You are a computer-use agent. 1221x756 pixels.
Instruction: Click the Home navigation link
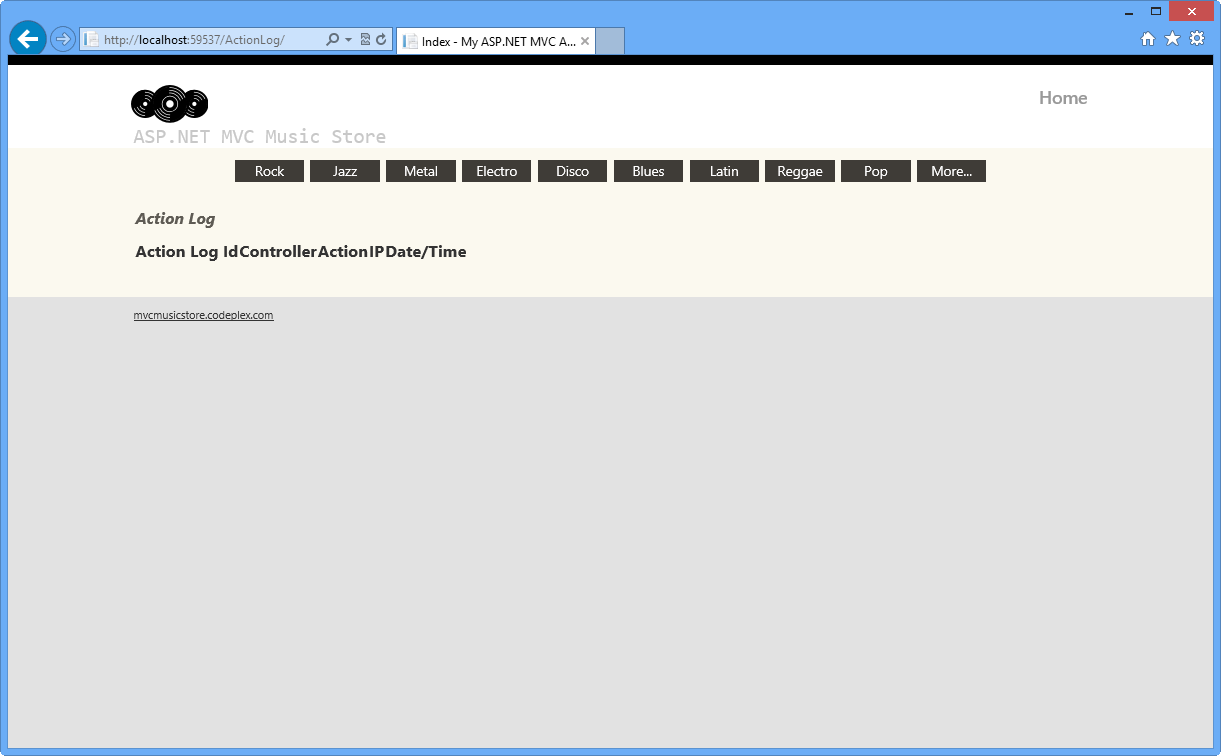[1063, 98]
